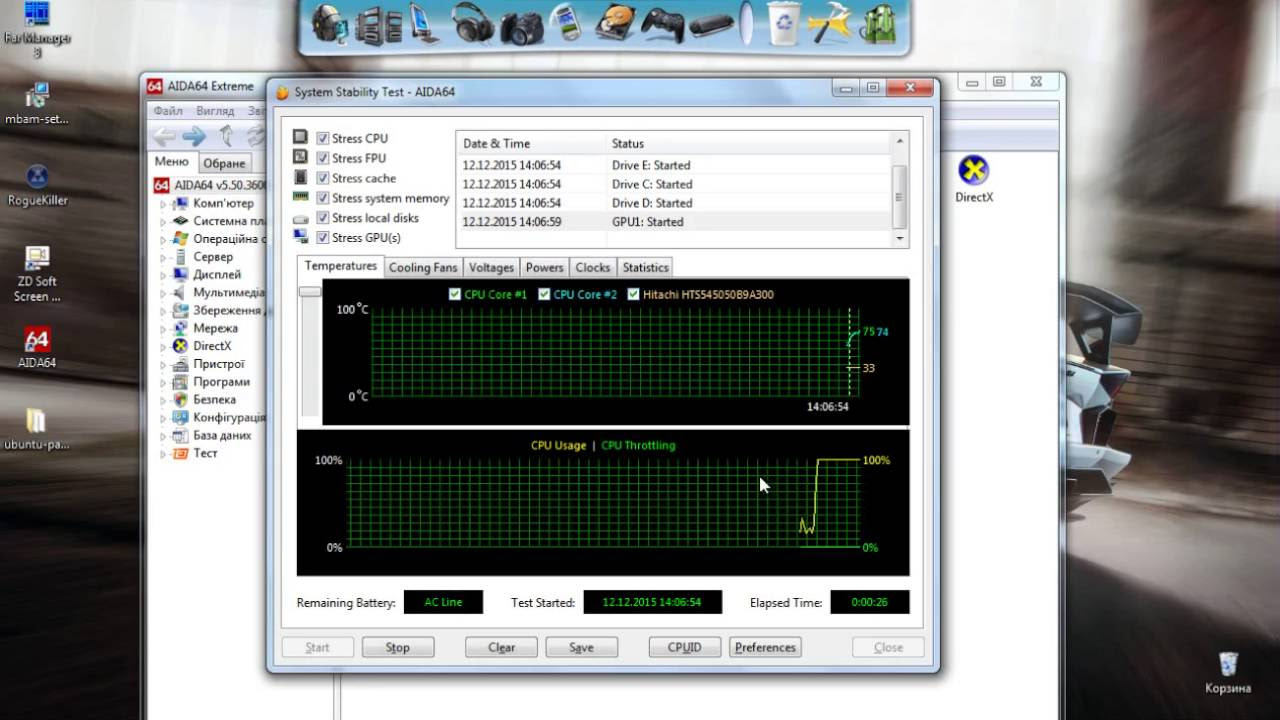Open Statistics tab
Image resolution: width=1280 pixels, height=720 pixels.
tap(645, 267)
